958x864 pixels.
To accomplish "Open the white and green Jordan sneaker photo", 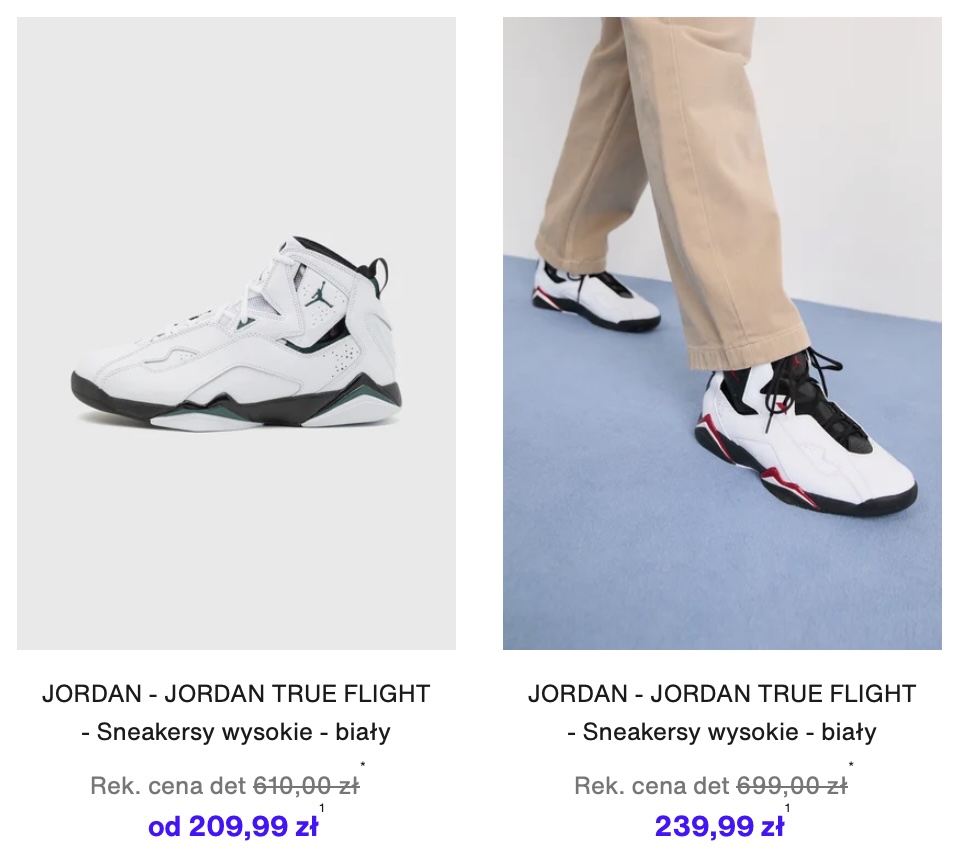I will [x=236, y=333].
